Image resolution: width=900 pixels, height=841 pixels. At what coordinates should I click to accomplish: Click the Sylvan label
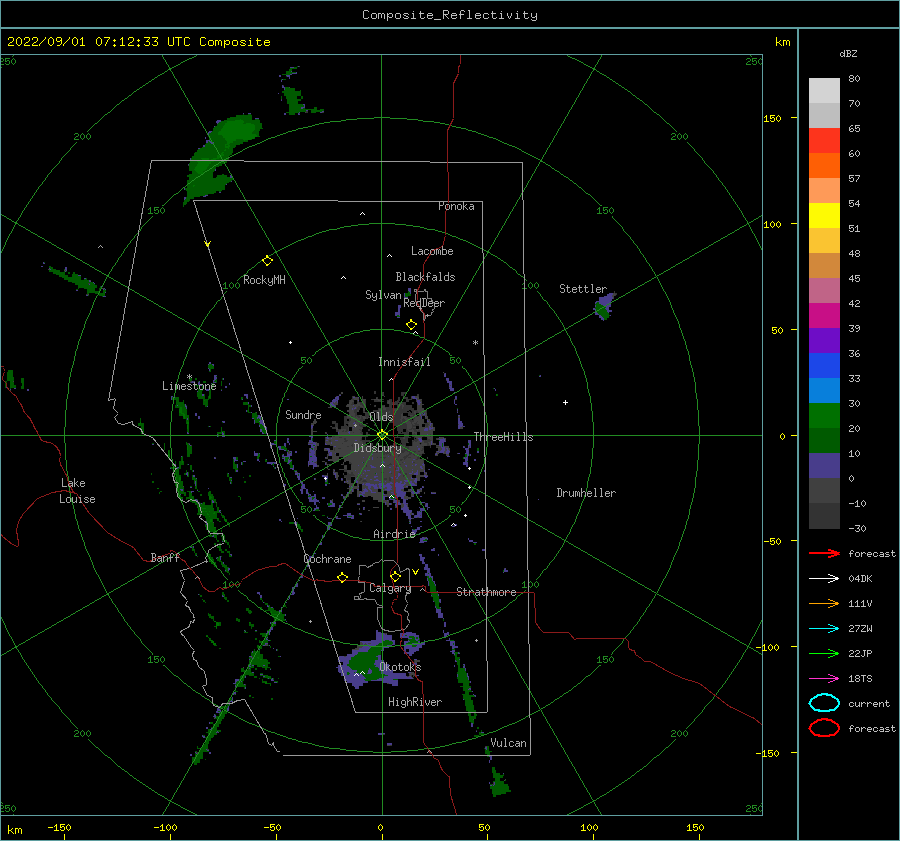click(383, 295)
